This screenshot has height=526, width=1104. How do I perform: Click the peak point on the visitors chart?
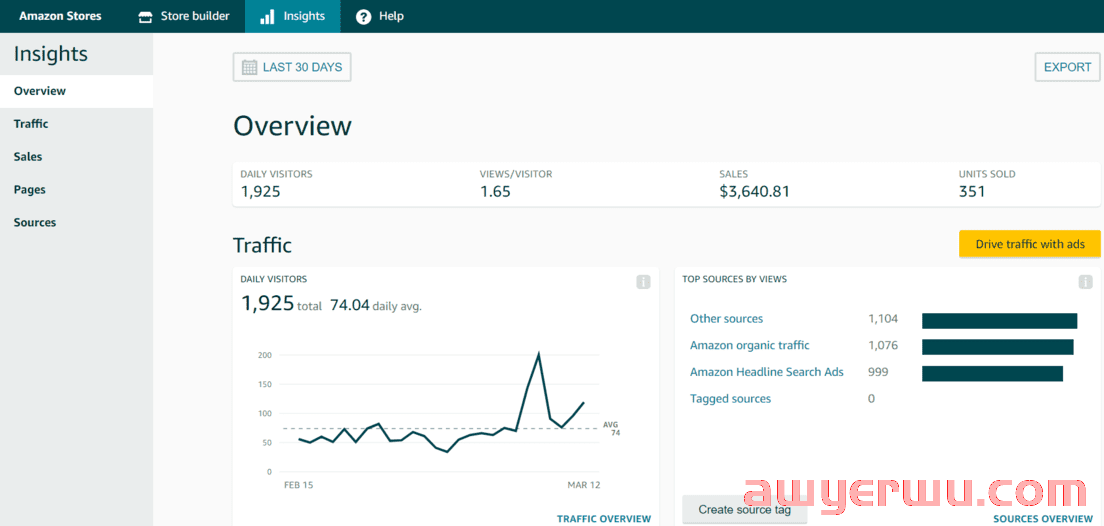click(x=539, y=354)
